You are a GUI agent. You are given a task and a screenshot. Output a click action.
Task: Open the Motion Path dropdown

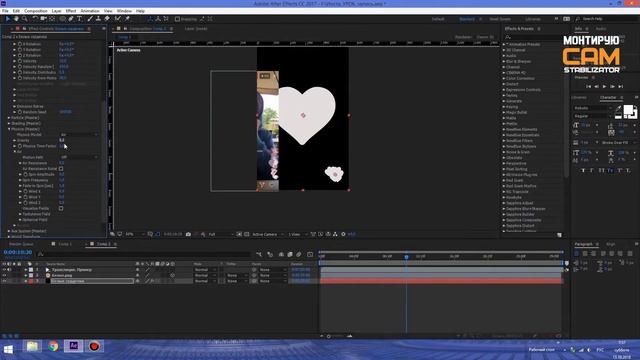click(79, 157)
